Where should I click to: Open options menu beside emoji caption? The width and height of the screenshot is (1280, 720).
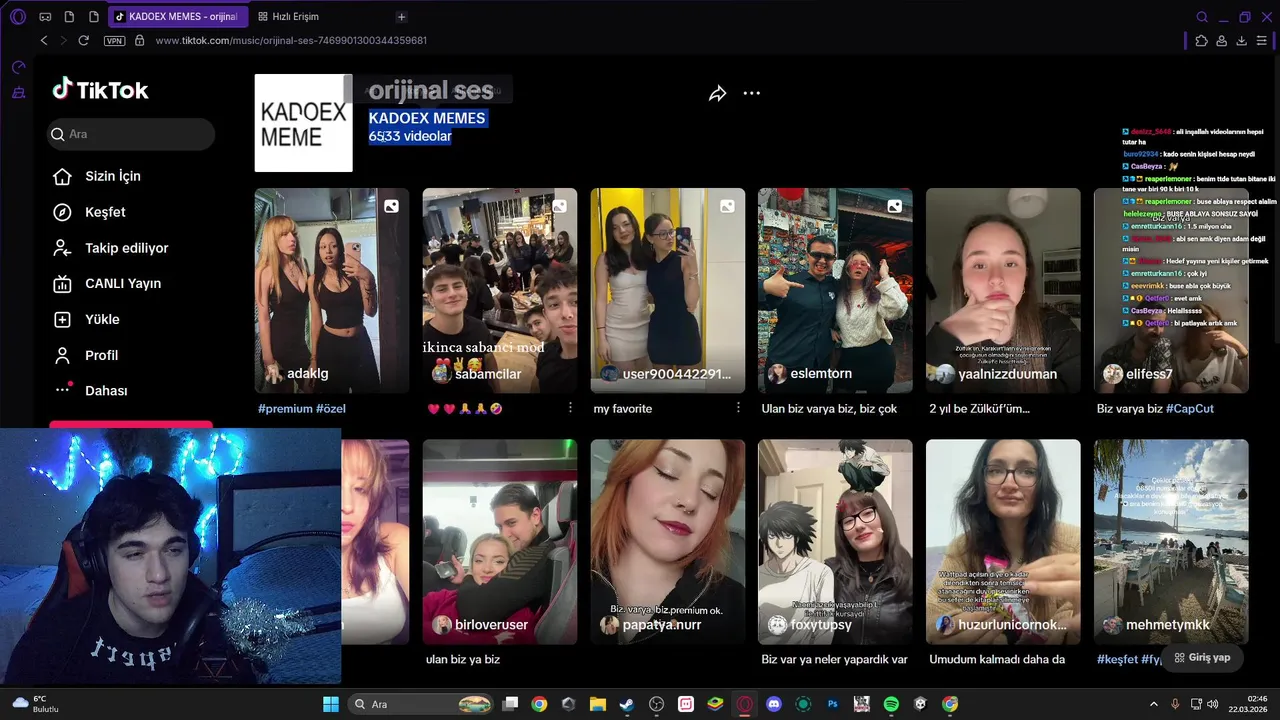[x=570, y=408]
